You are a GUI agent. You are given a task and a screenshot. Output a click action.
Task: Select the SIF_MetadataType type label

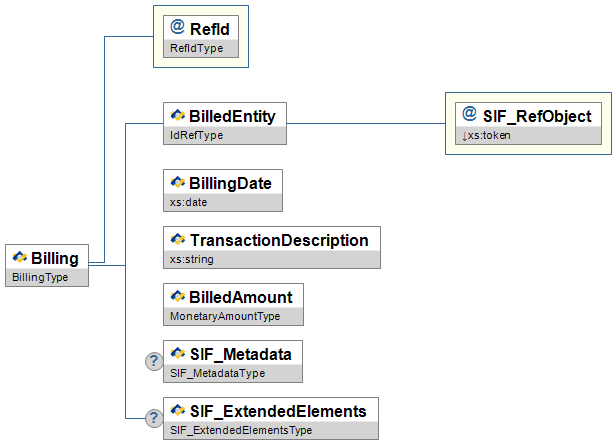coord(217,373)
